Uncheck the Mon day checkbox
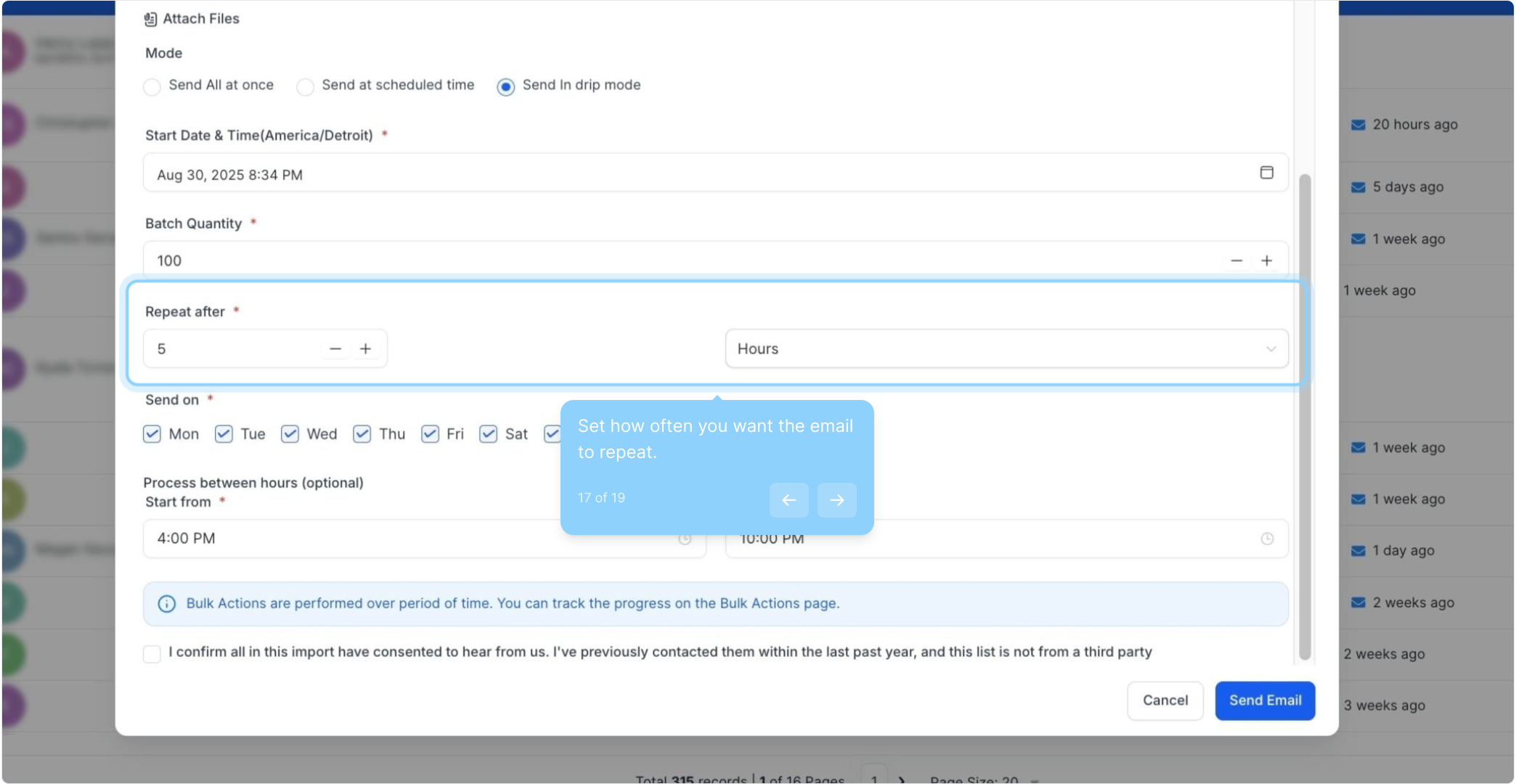The width and height of the screenshot is (1516, 784). coord(152,434)
